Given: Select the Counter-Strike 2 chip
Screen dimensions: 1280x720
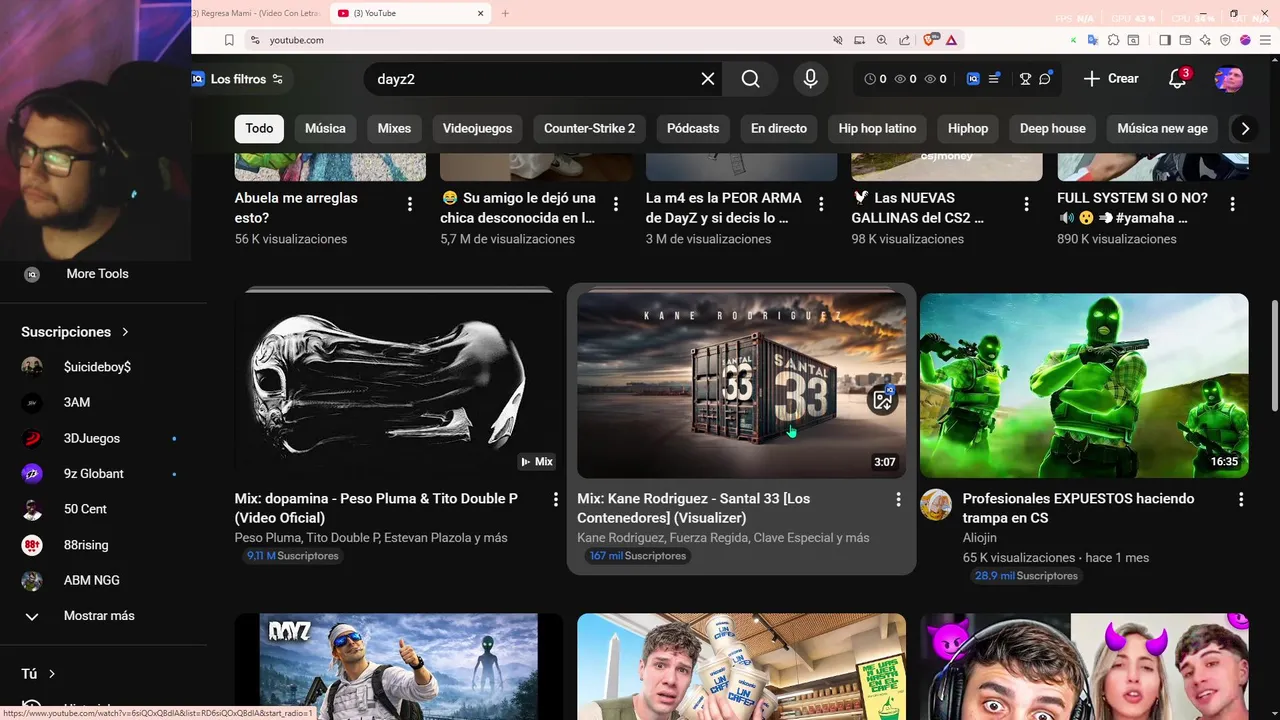Looking at the screenshot, I should [589, 128].
